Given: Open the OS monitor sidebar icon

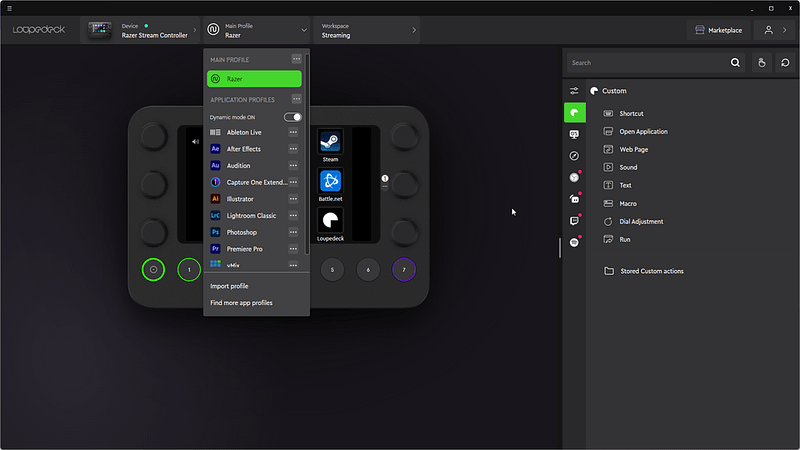Looking at the screenshot, I should 574,134.
